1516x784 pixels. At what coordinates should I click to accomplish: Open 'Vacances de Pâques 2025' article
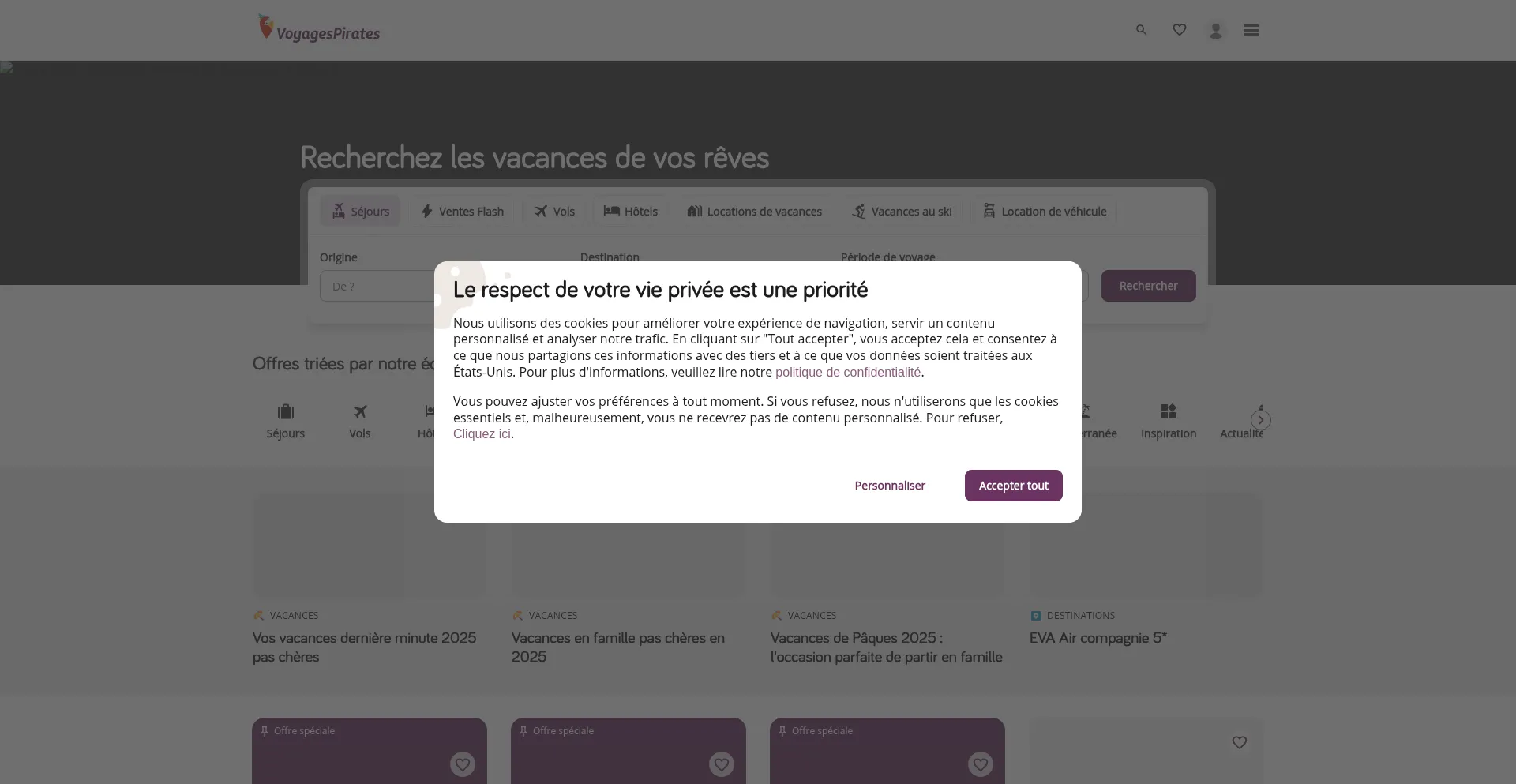click(x=887, y=647)
